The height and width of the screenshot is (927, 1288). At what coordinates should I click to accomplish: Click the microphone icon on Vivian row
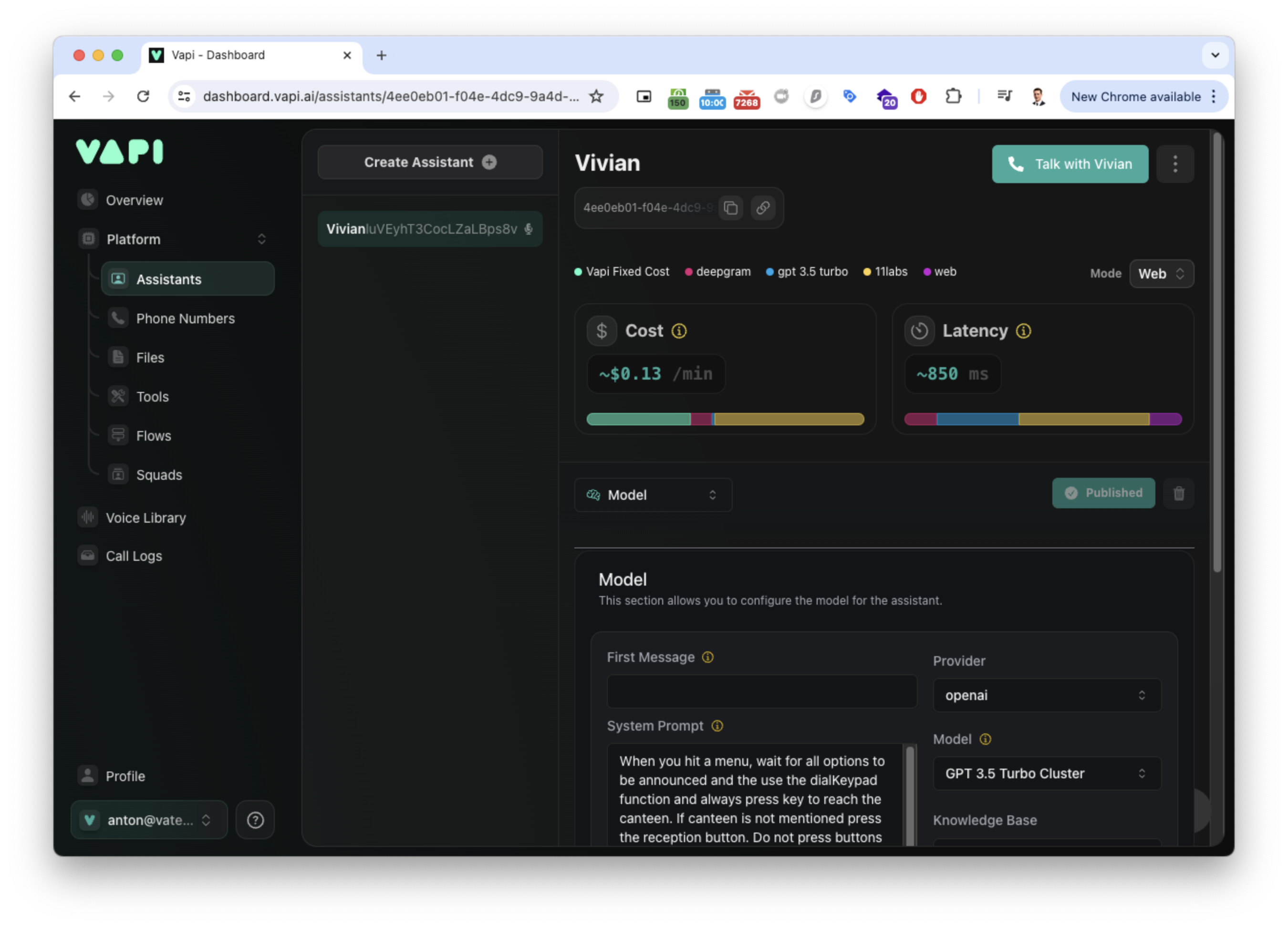(x=528, y=229)
